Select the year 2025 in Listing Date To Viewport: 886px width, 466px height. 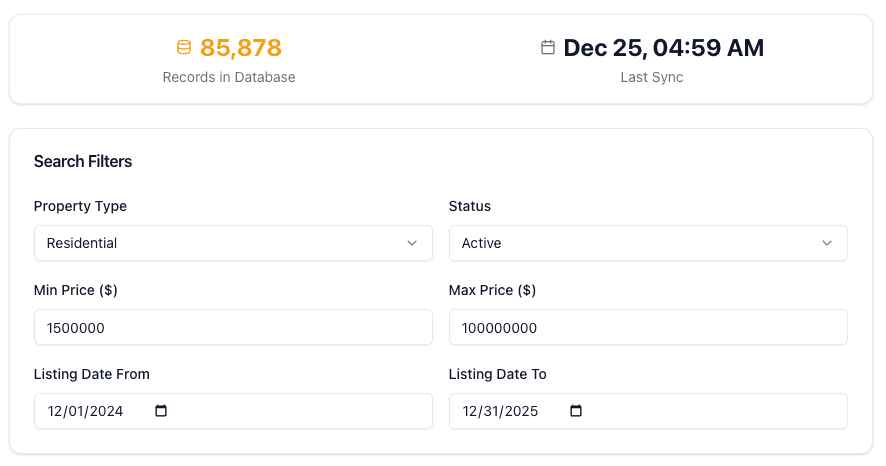point(521,411)
